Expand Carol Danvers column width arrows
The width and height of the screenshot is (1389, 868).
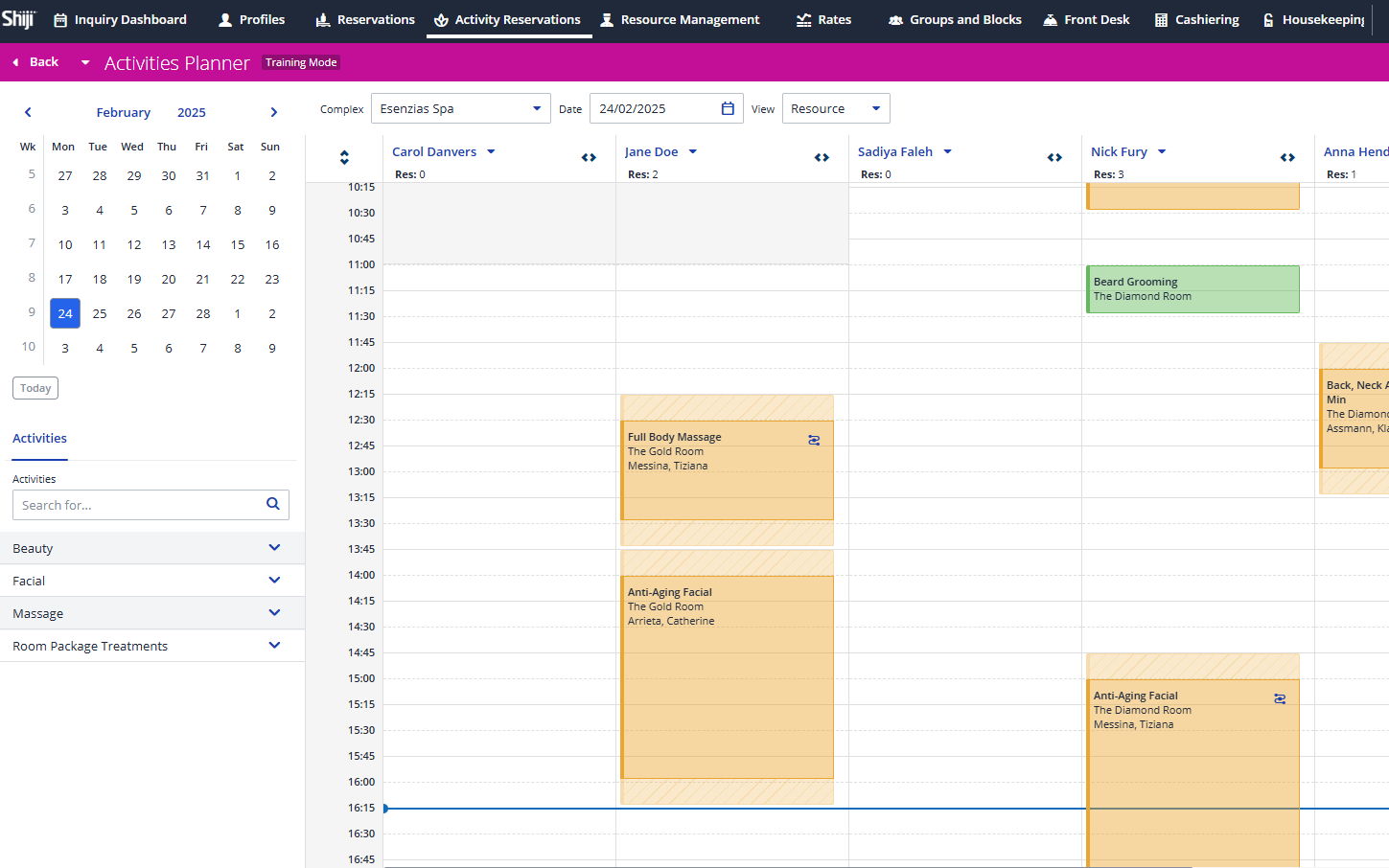click(x=589, y=157)
